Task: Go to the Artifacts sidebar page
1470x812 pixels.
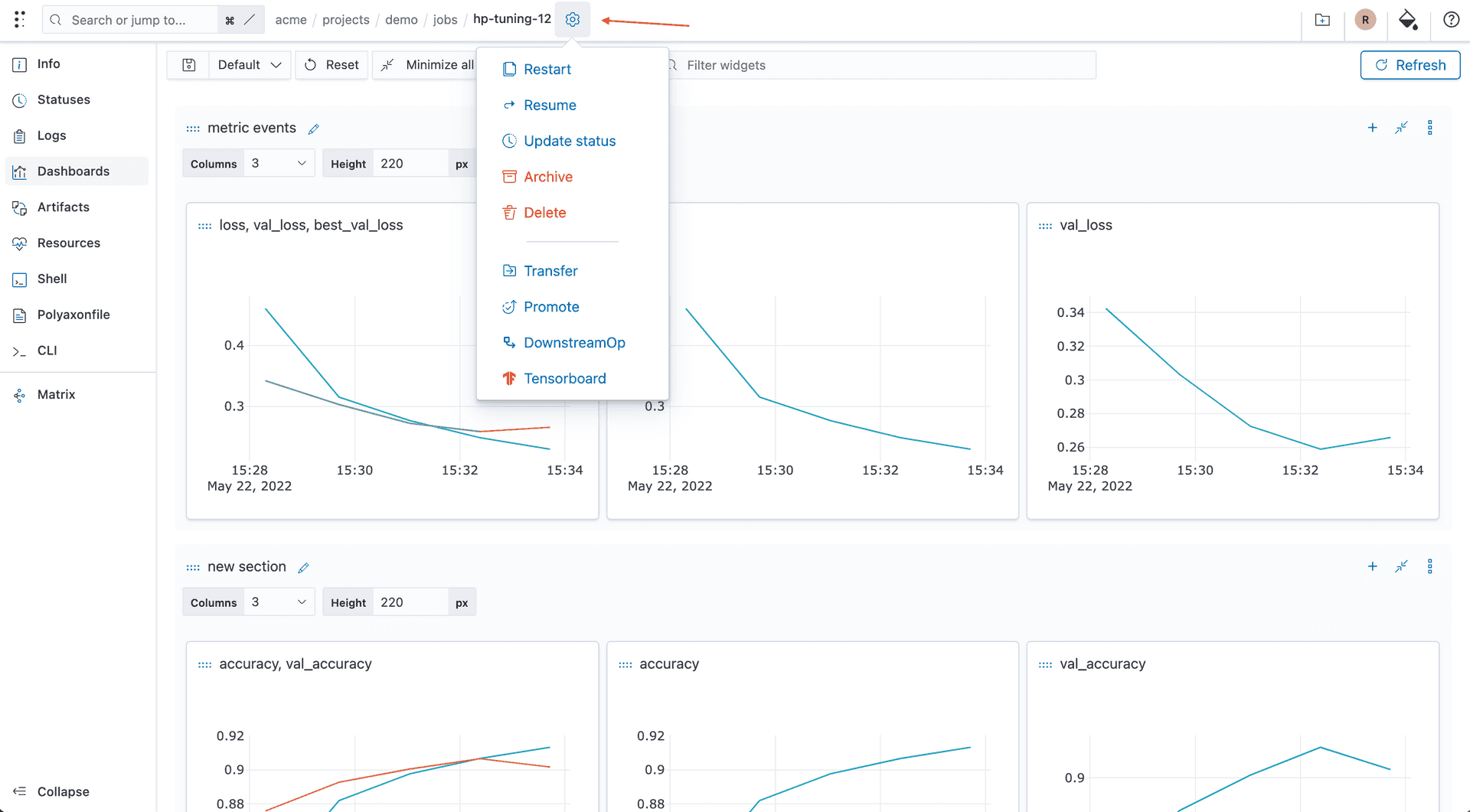Action: pyautogui.click(x=63, y=207)
